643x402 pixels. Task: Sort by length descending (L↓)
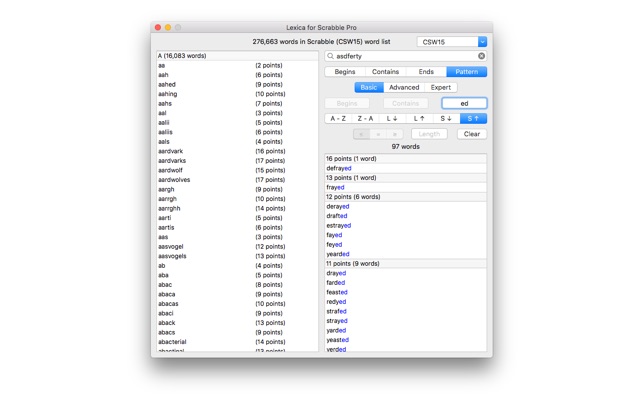(392, 119)
